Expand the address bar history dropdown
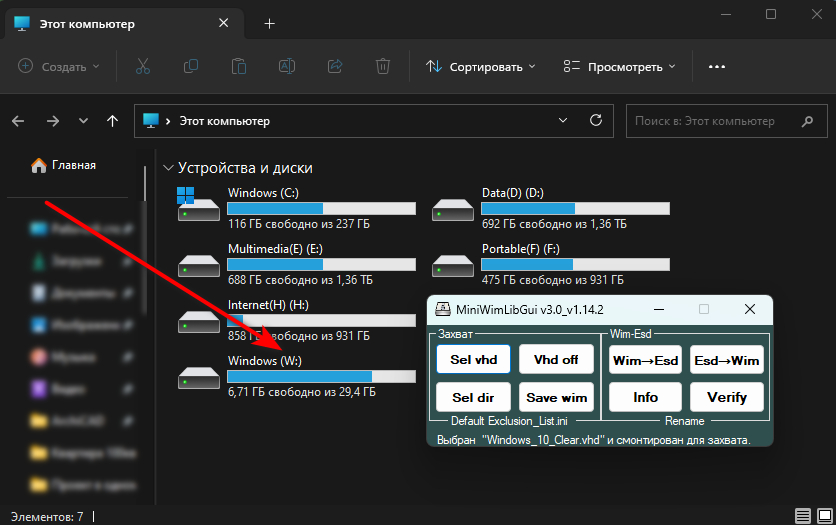The height and width of the screenshot is (525, 836). coord(562,120)
